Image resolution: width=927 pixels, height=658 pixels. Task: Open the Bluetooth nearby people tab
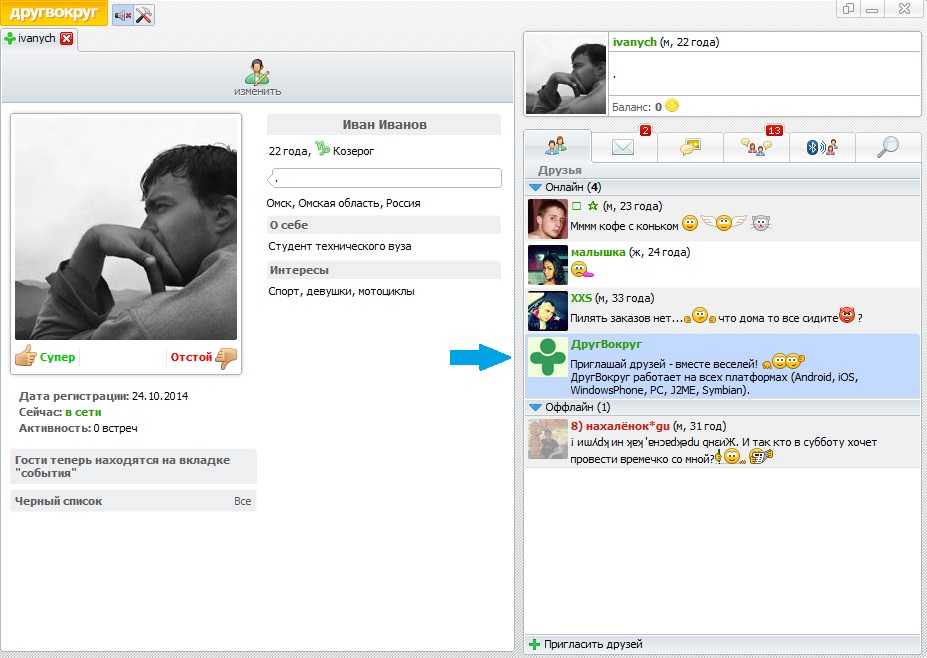(821, 147)
